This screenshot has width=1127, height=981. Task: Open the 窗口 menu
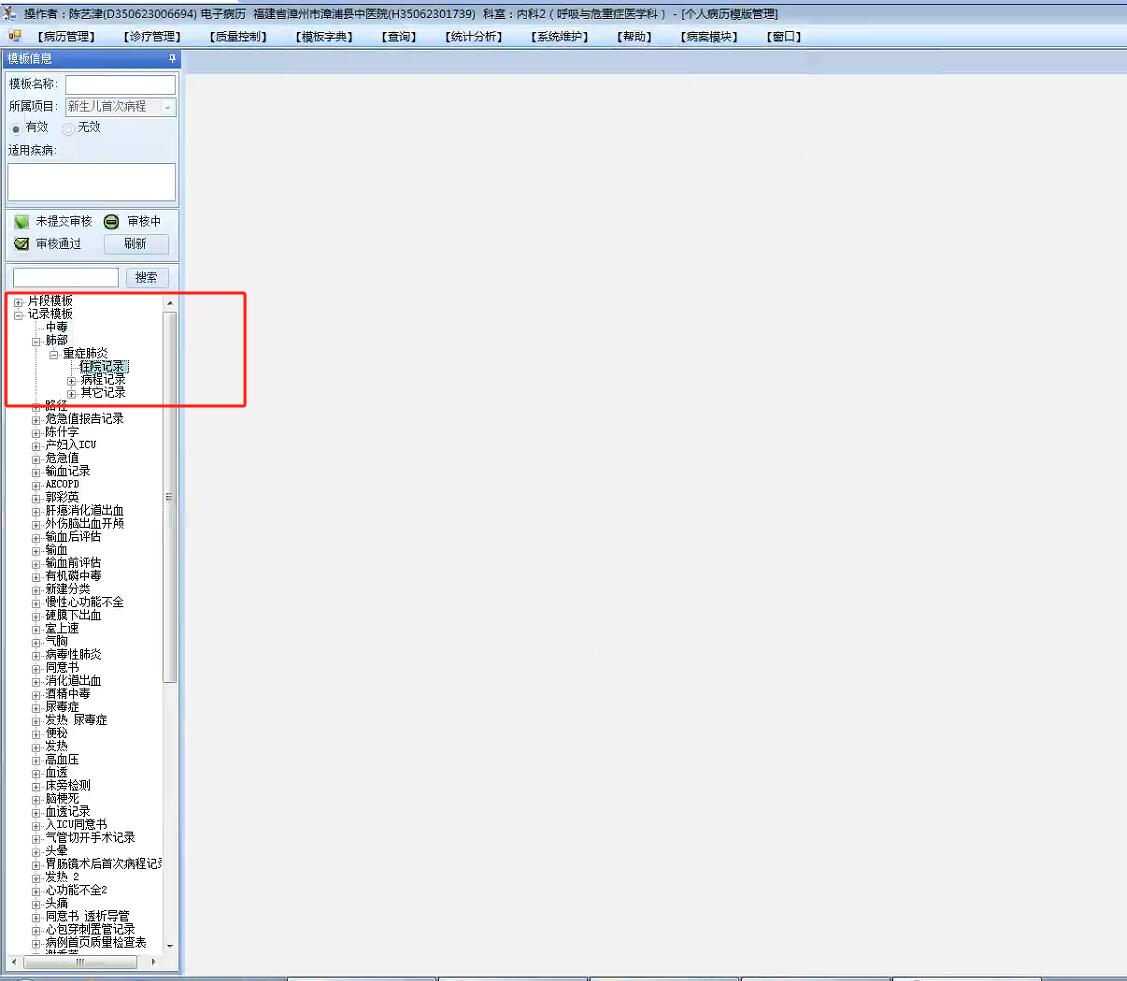tap(783, 37)
